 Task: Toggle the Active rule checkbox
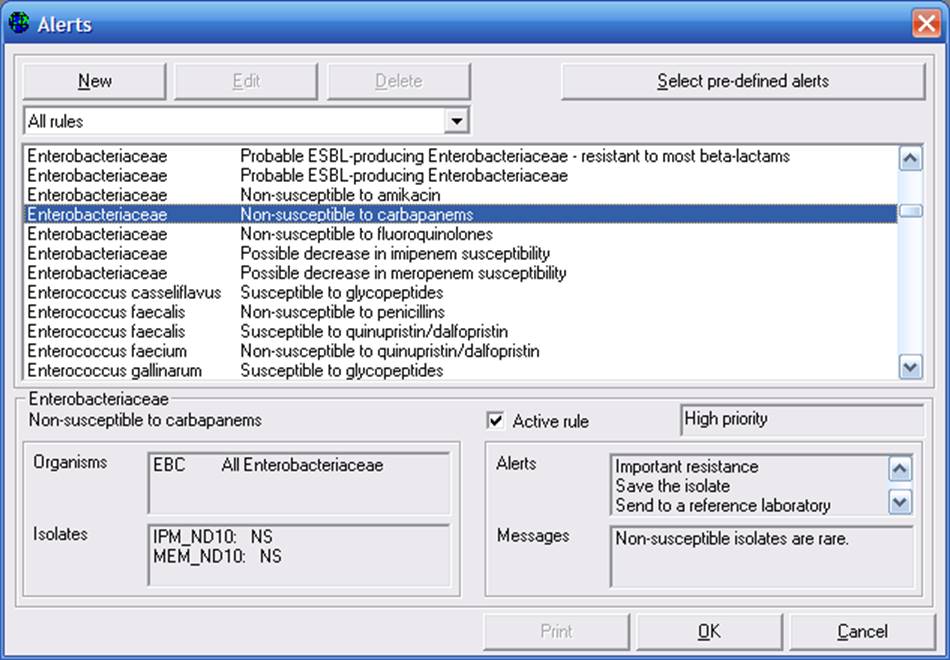[x=496, y=421]
